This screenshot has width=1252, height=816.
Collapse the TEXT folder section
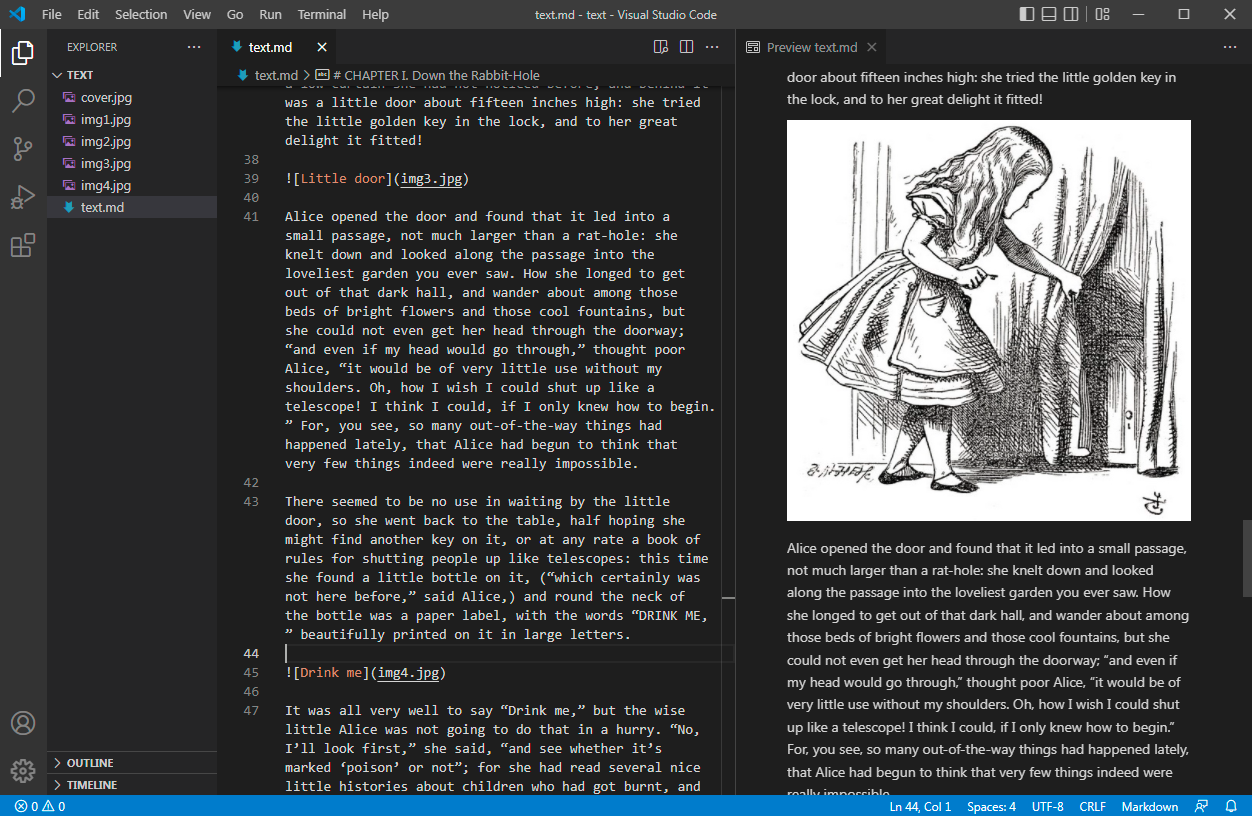[132, 75]
